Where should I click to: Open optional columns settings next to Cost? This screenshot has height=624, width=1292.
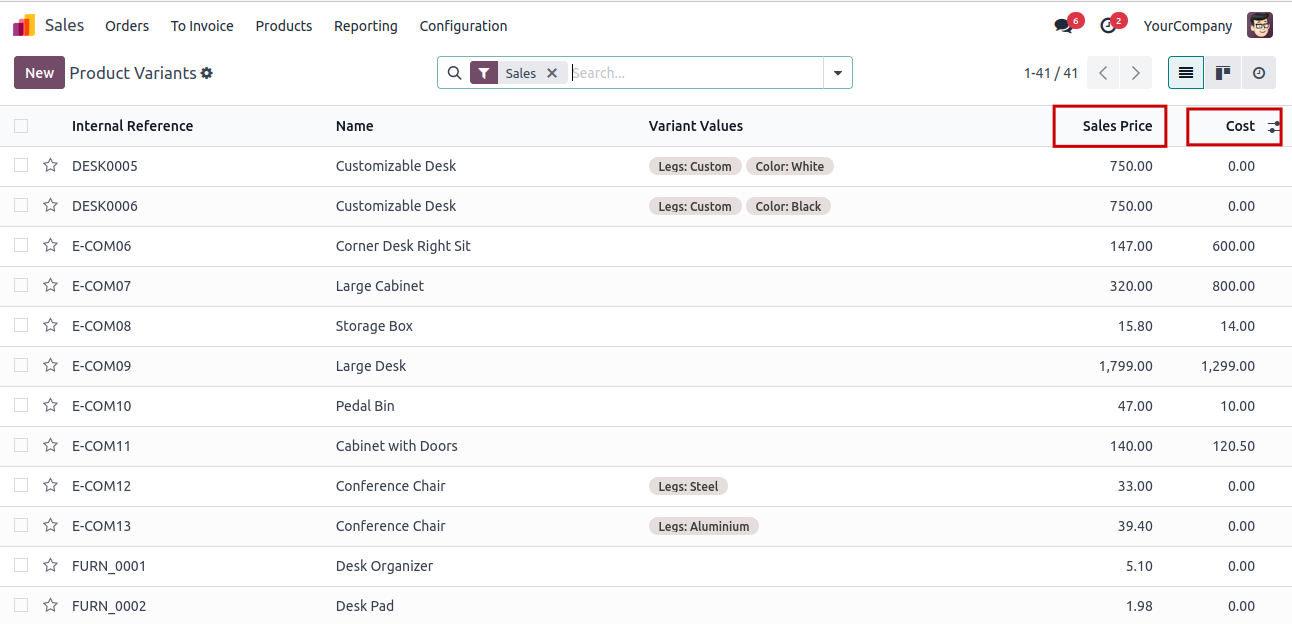tap(1274, 126)
